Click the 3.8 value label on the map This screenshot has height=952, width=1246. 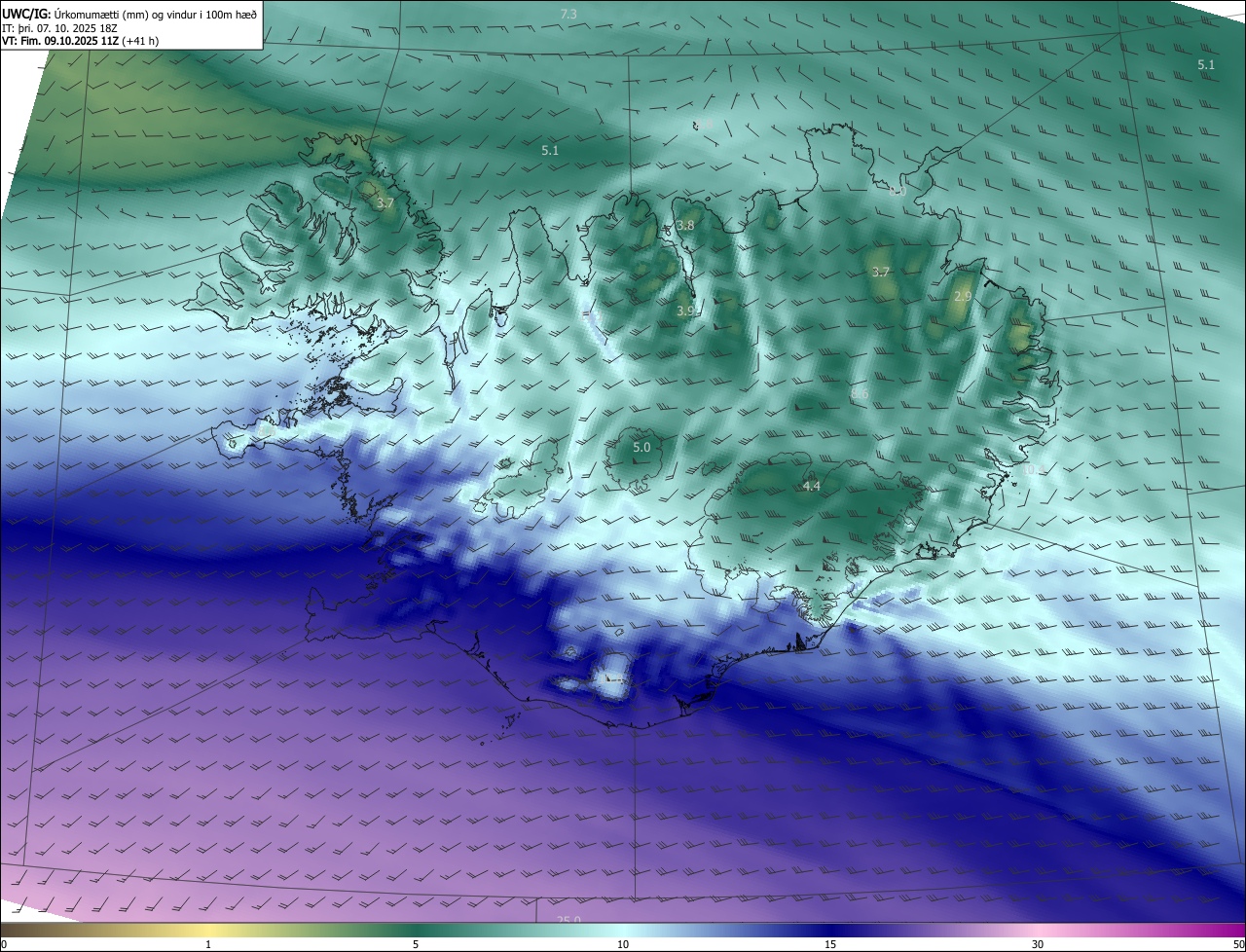tap(685, 225)
